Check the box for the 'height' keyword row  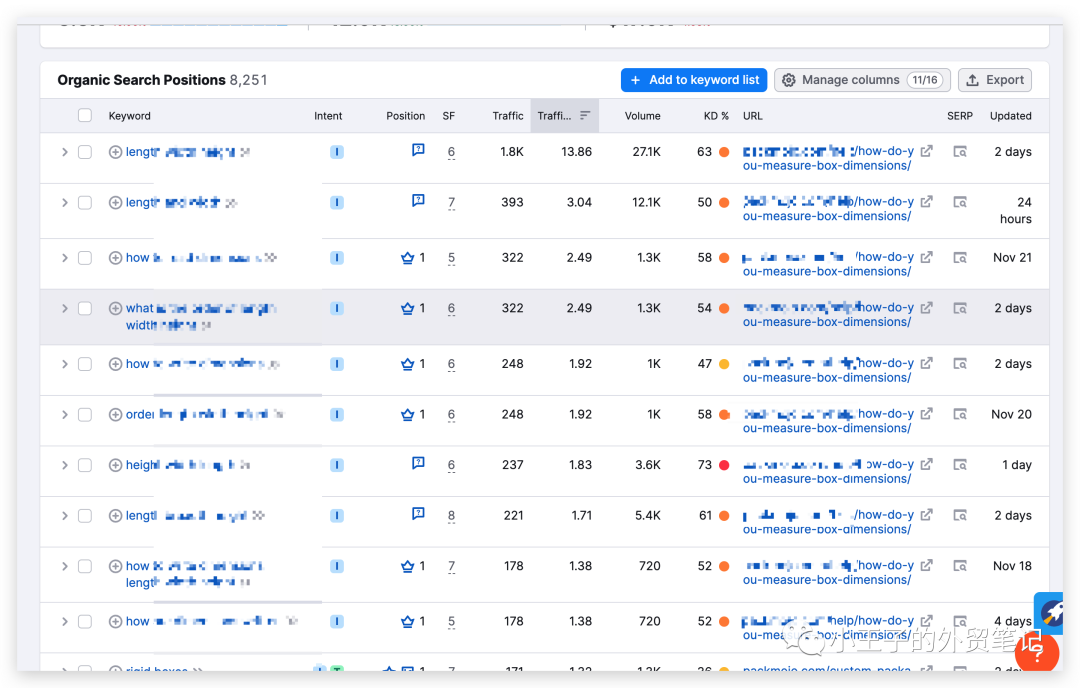85,465
